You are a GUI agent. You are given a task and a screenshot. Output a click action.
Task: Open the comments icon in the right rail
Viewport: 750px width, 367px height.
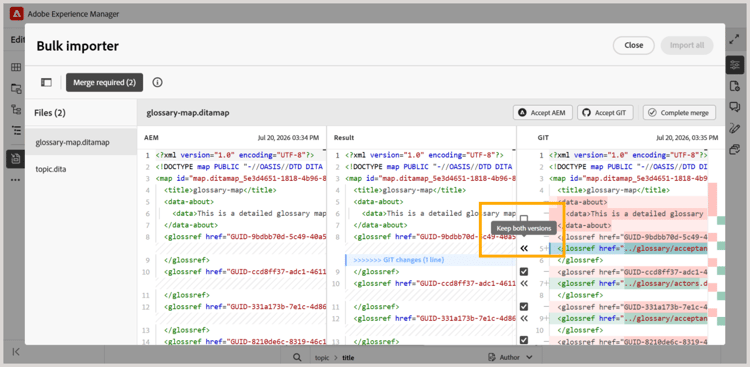coord(734,107)
